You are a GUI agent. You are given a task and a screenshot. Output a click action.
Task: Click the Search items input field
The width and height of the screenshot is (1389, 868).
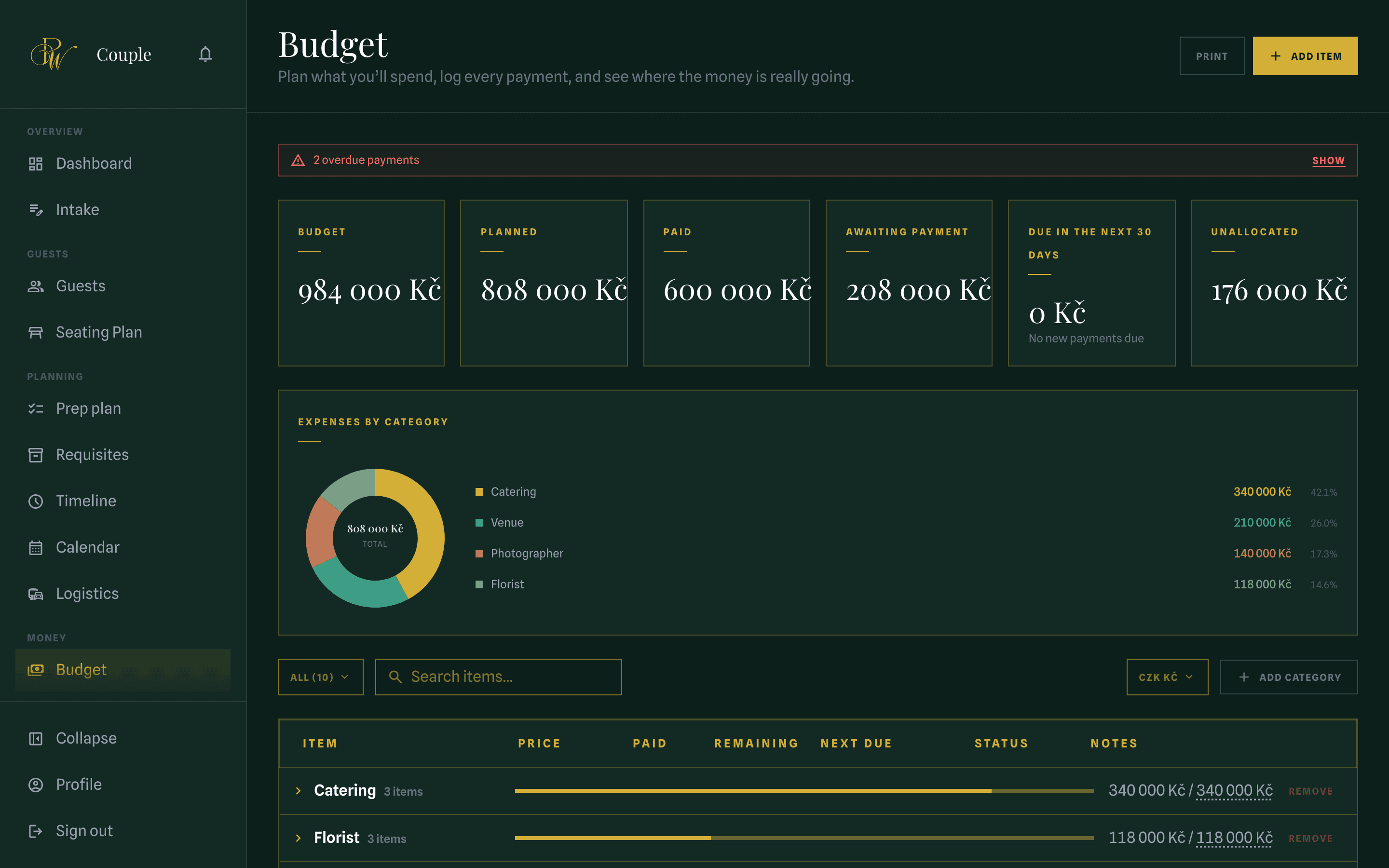pos(498,677)
